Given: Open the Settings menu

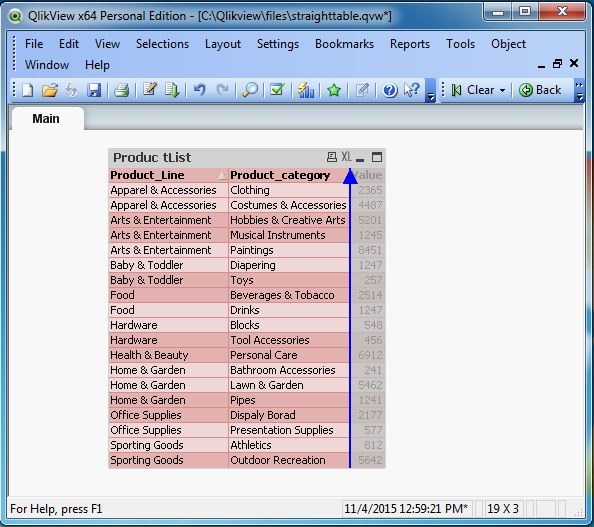Looking at the screenshot, I should click(278, 44).
